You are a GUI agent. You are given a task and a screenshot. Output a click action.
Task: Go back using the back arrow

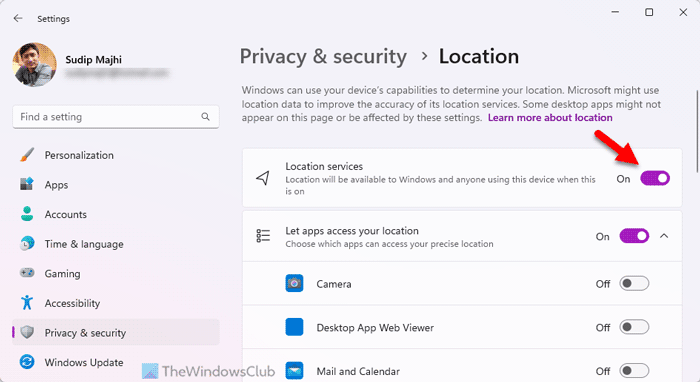(18, 18)
